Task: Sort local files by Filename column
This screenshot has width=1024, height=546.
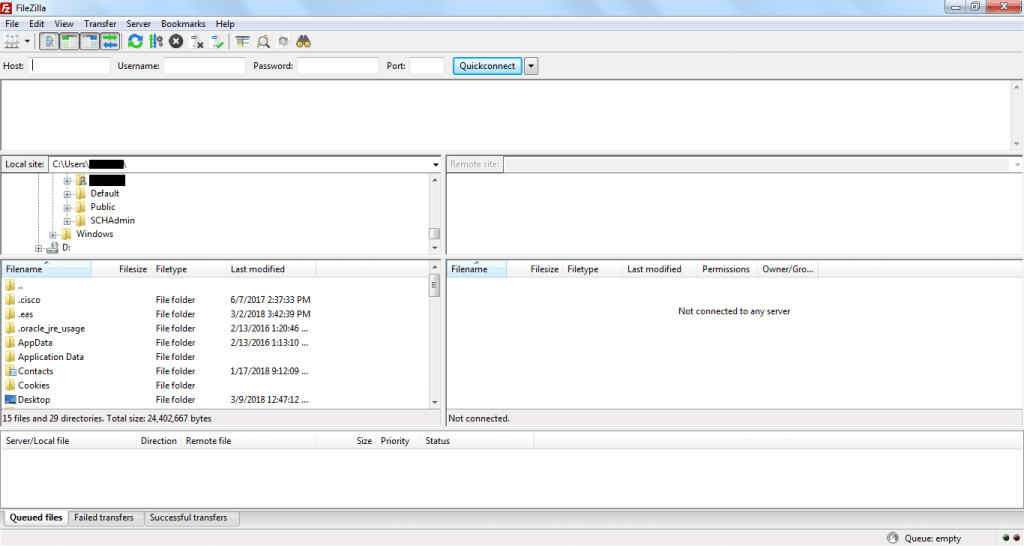Action: tap(46, 269)
